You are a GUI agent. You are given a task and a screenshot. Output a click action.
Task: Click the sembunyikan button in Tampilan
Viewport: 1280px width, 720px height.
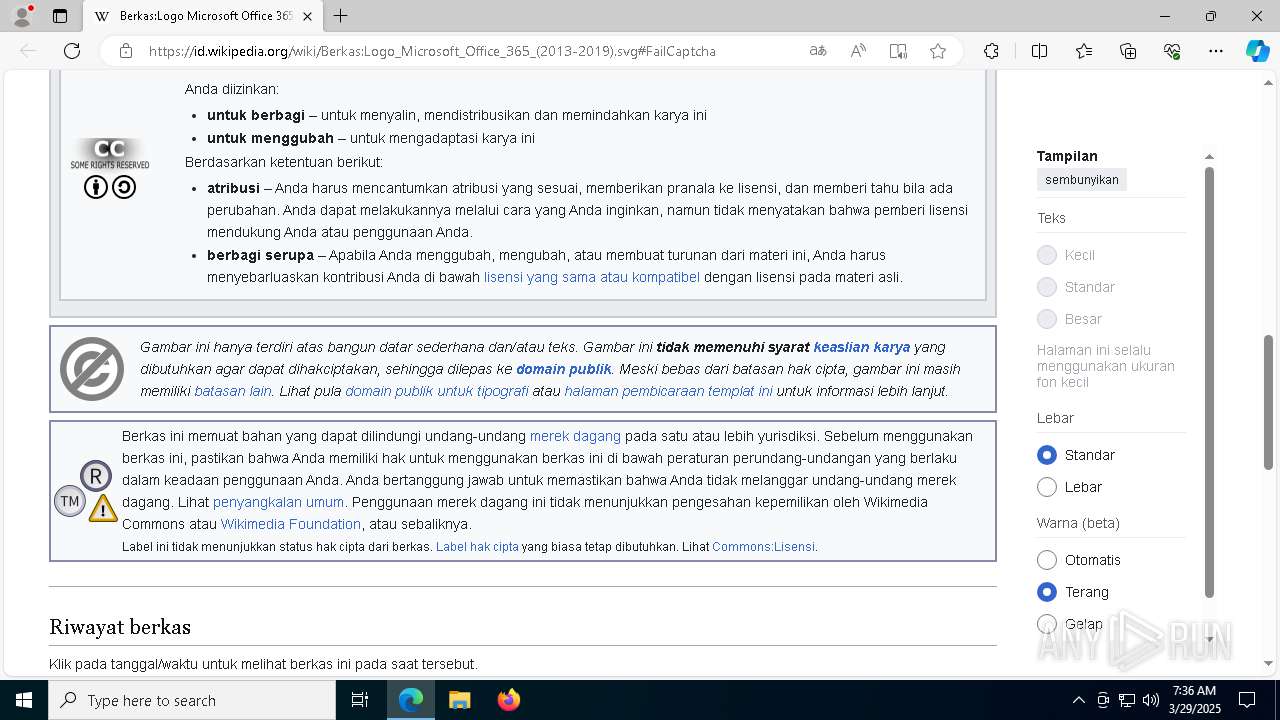pyautogui.click(x=1082, y=180)
